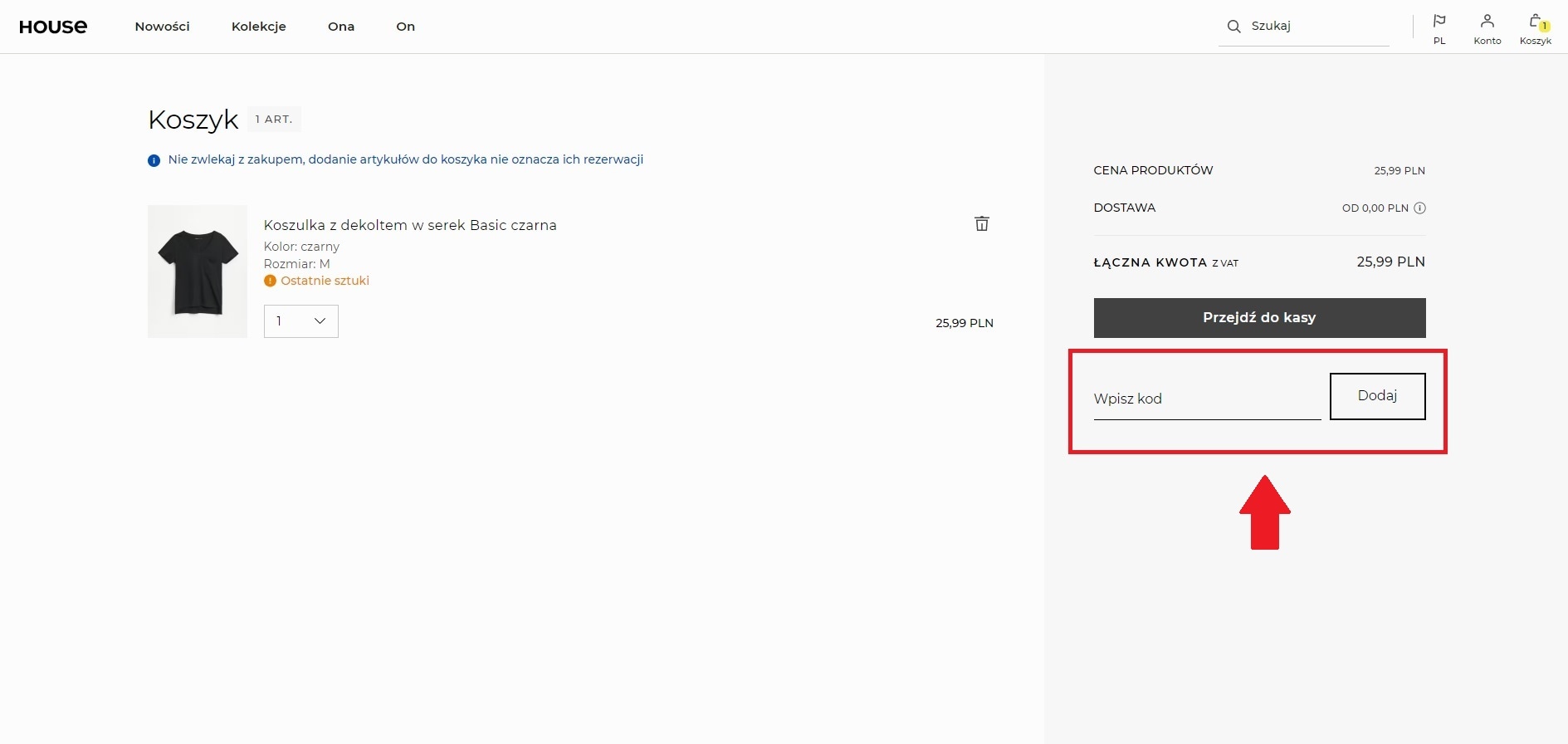This screenshot has width=1568, height=744.
Task: Click the DOSTAWA label
Action: pyautogui.click(x=1125, y=208)
